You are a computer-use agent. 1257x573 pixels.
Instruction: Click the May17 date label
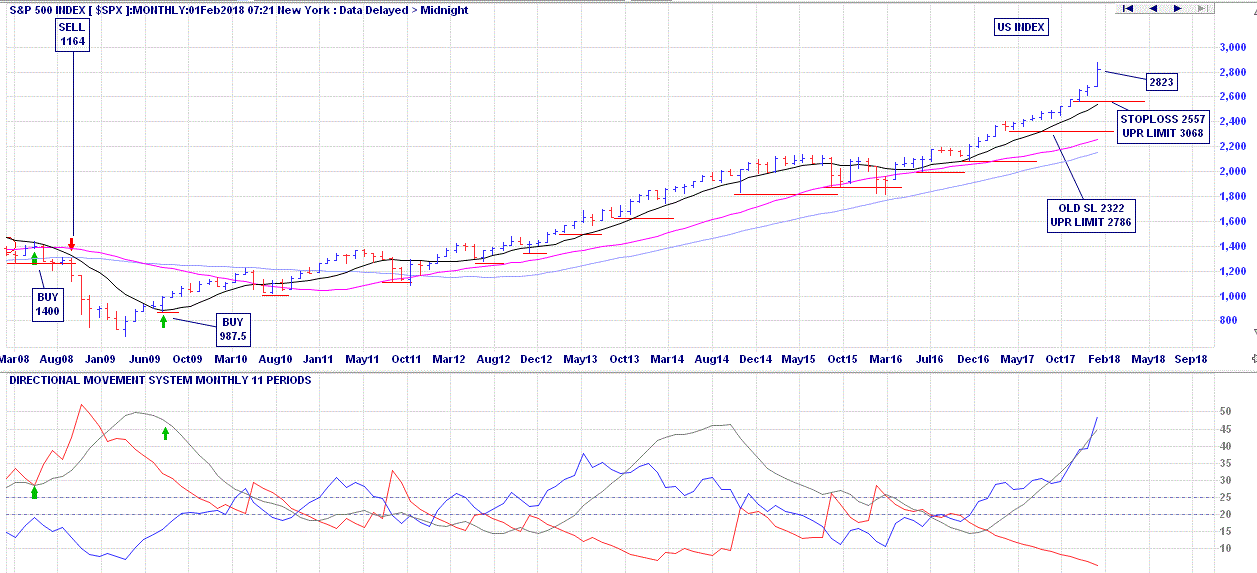tap(1017, 358)
